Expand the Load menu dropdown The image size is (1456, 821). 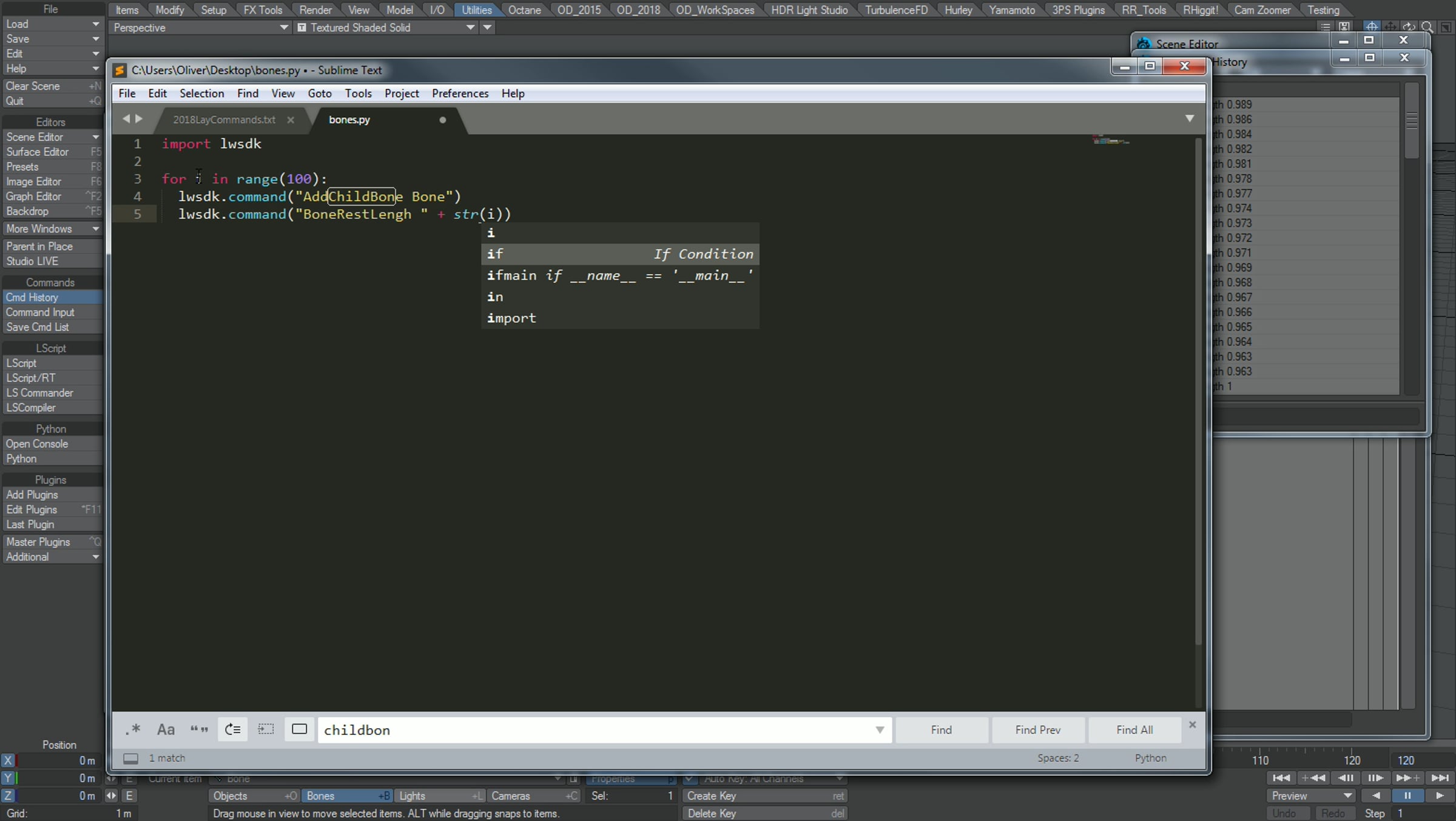click(52, 24)
